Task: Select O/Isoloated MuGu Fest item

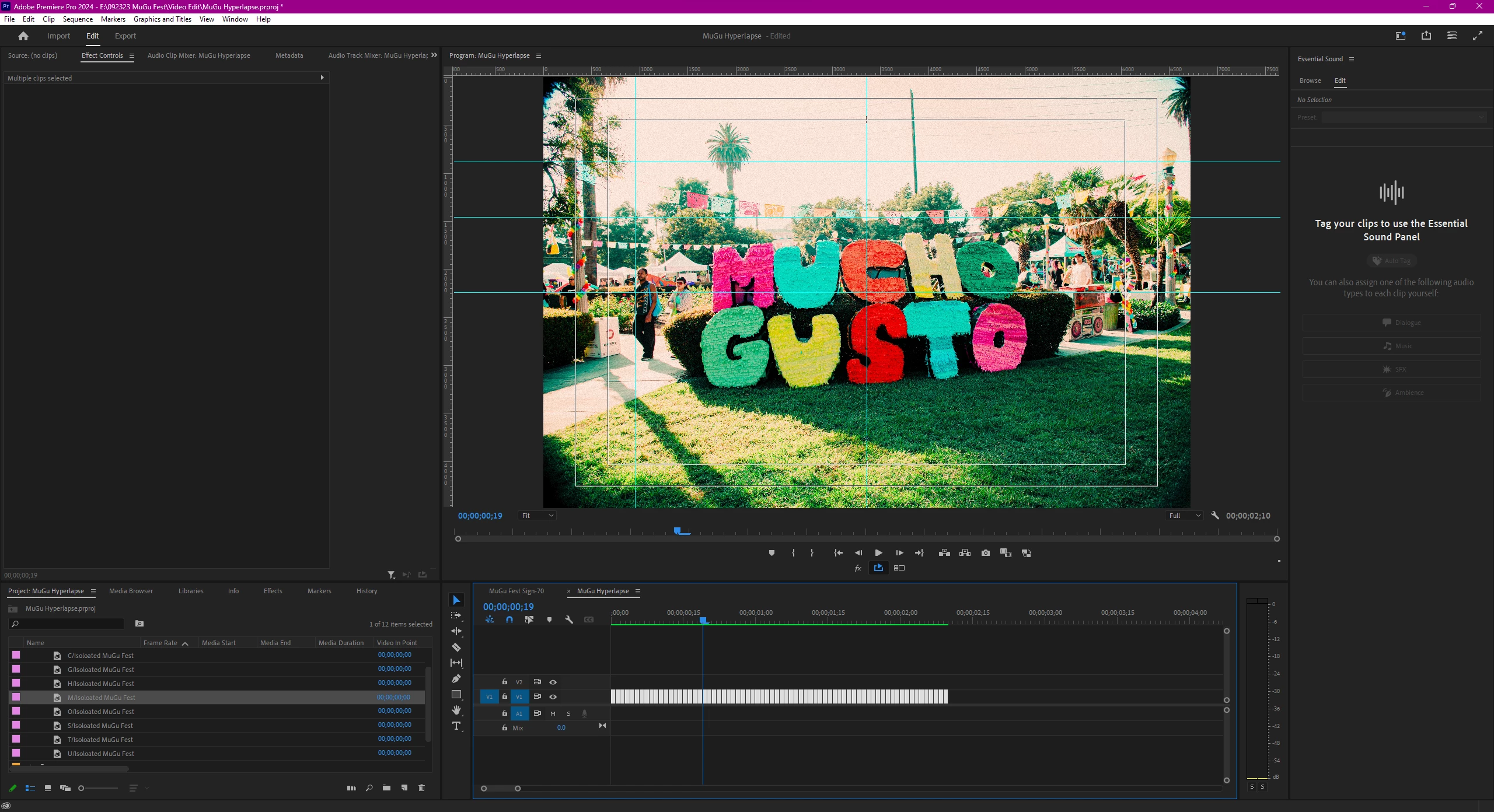Action: 100,712
